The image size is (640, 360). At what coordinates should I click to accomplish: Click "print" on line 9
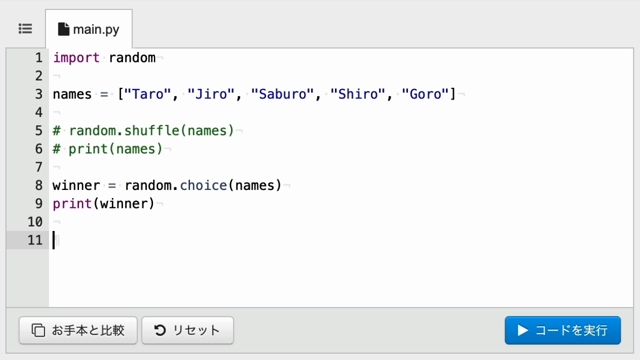pyautogui.click(x=72, y=204)
